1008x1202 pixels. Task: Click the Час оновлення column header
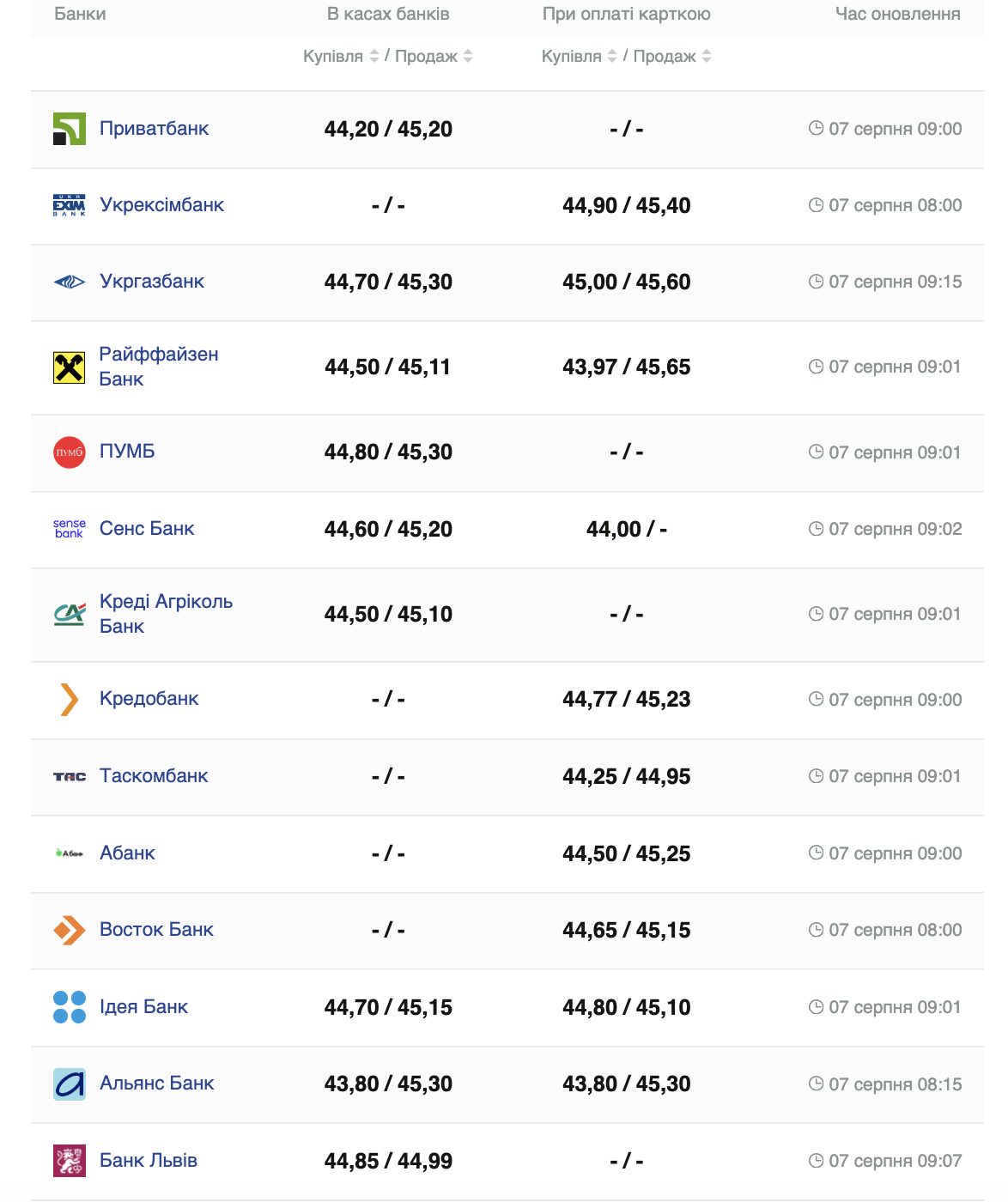(897, 14)
